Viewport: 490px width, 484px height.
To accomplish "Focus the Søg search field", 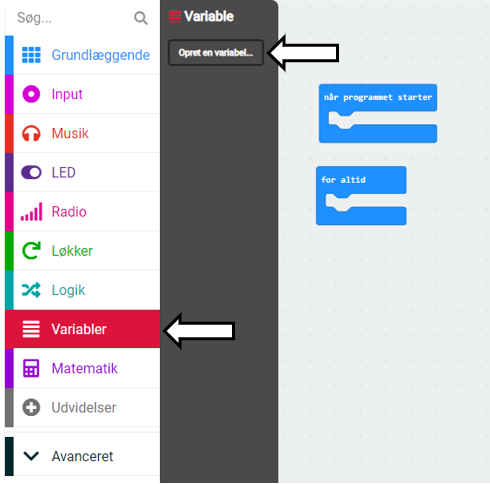I will click(x=72, y=18).
